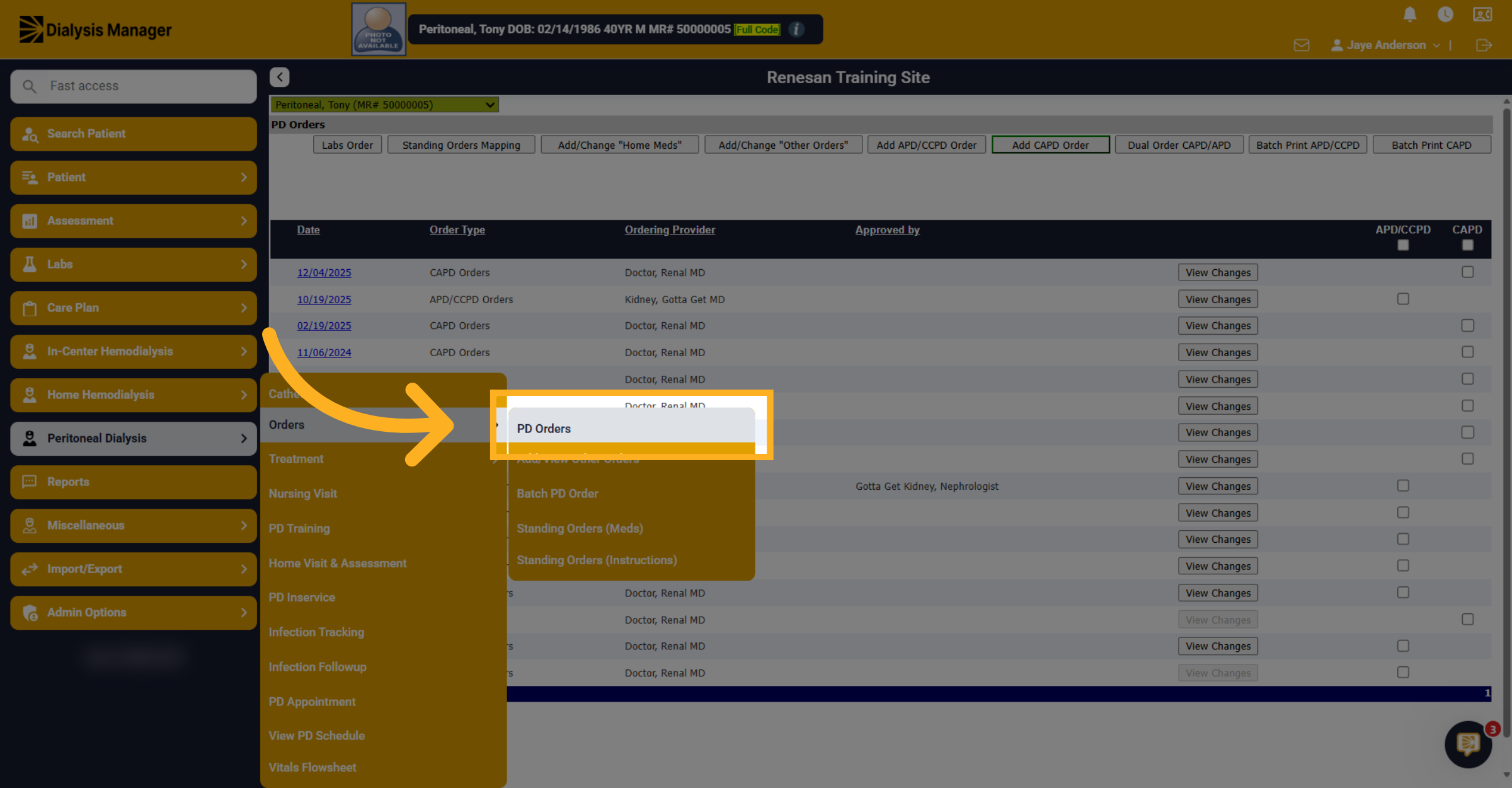Click the Import/Export arrows icon
Image resolution: width=1512 pixels, height=788 pixels.
tap(30, 569)
